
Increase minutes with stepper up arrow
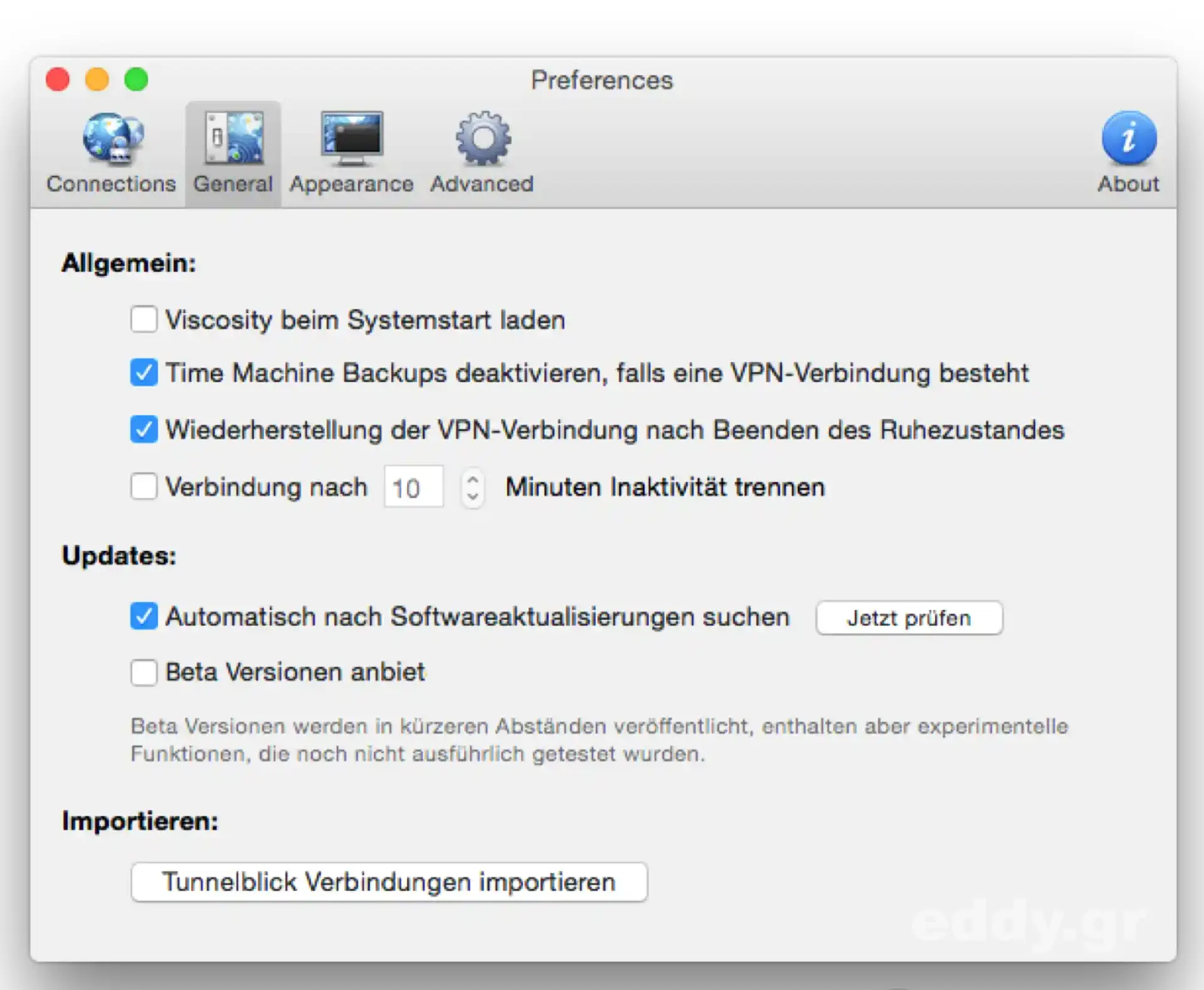click(473, 479)
